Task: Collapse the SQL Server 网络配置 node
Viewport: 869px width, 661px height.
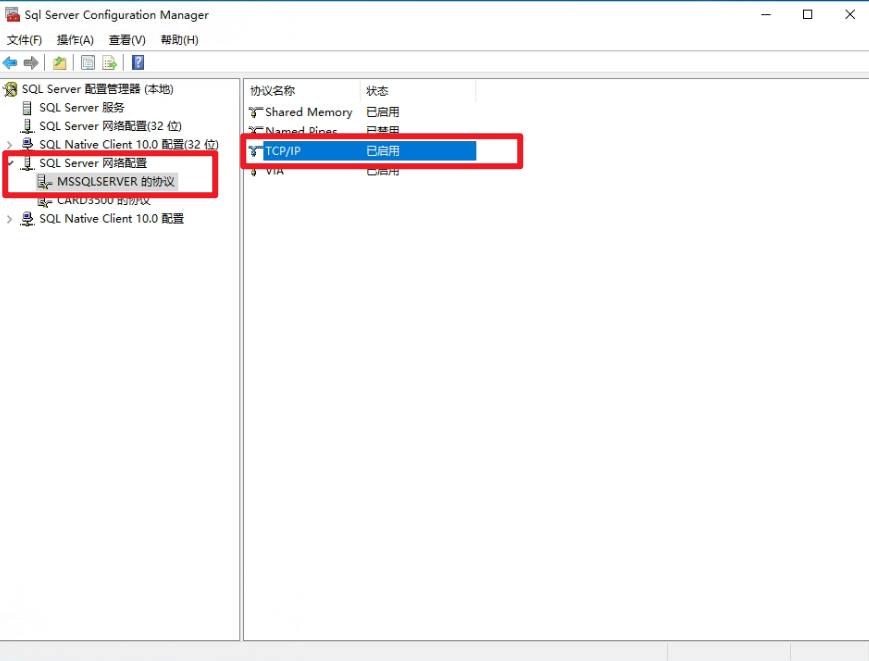Action: coord(9,163)
